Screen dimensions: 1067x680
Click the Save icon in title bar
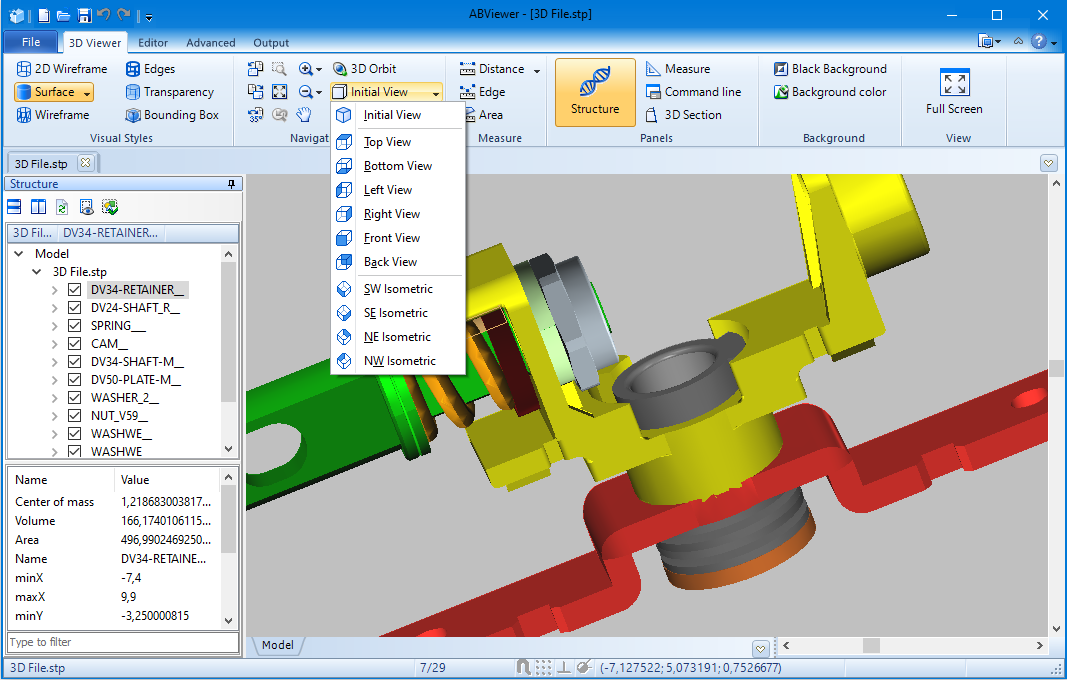coord(84,15)
